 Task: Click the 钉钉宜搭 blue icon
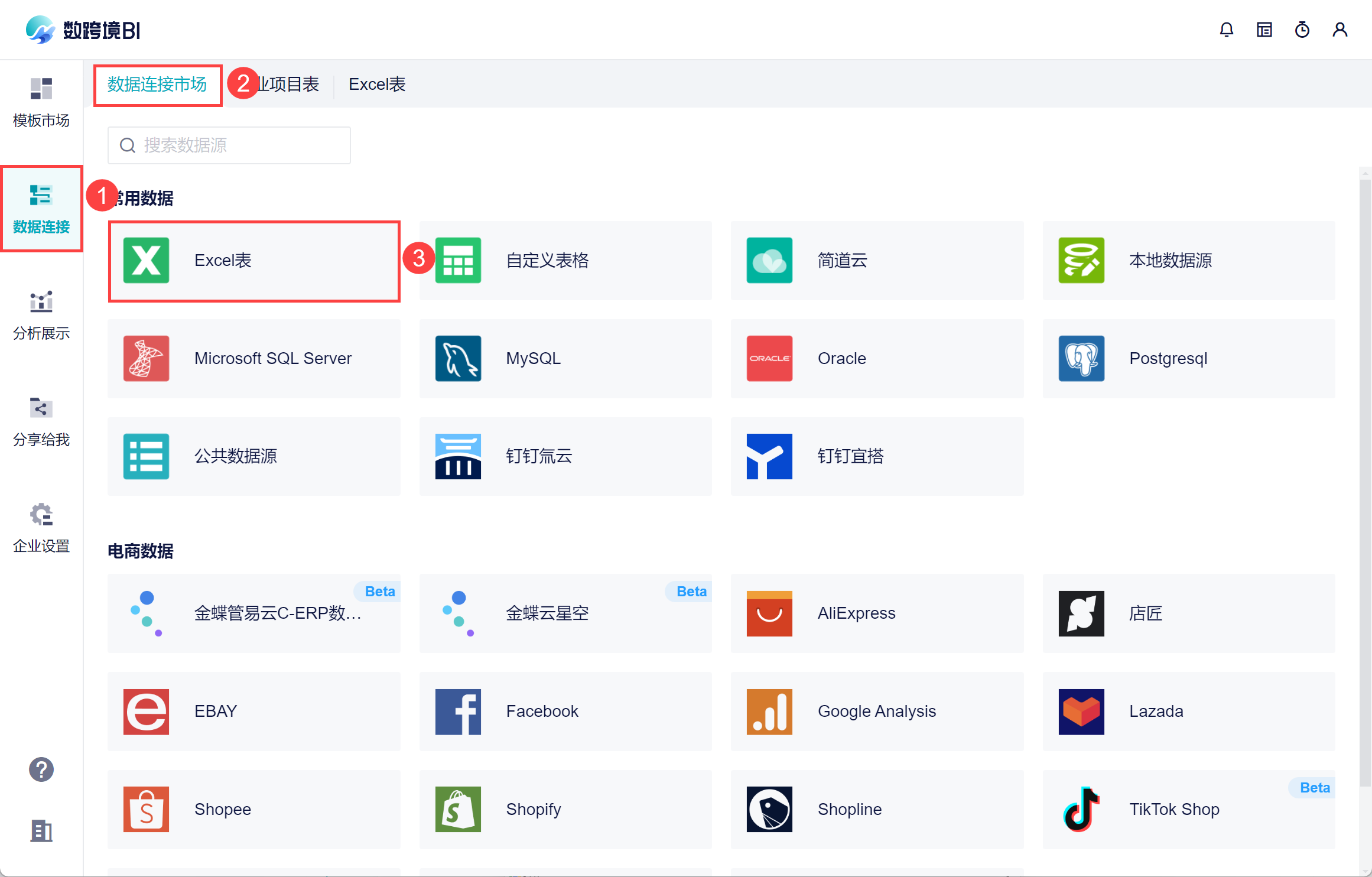pos(769,456)
